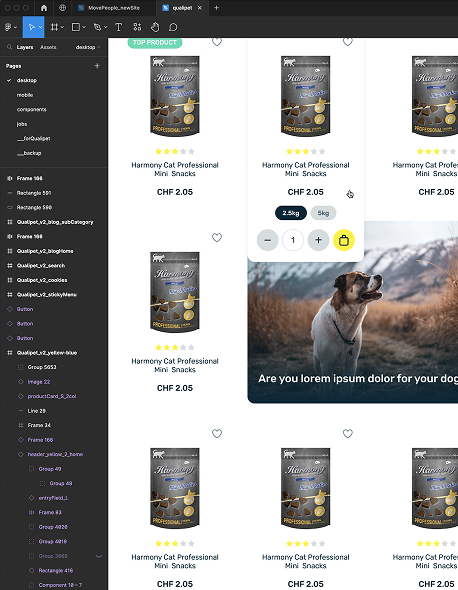Select the components page
Screen dimensions: 458x590
54,109
